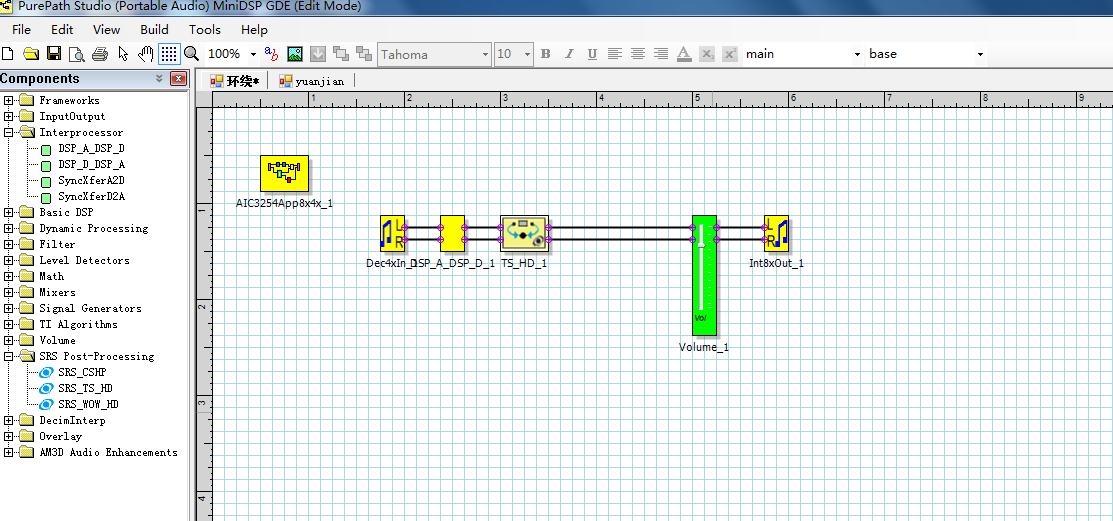
Task: Toggle subscript formatting
Action: click(707, 54)
